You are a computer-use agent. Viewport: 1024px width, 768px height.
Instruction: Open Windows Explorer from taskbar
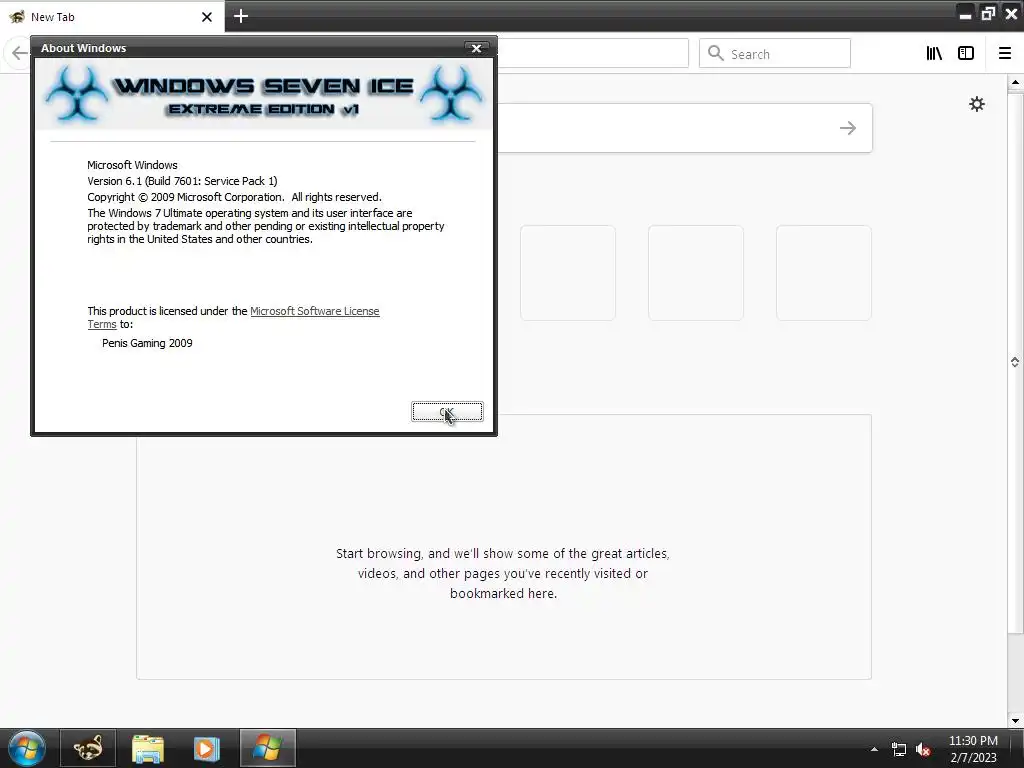148,748
